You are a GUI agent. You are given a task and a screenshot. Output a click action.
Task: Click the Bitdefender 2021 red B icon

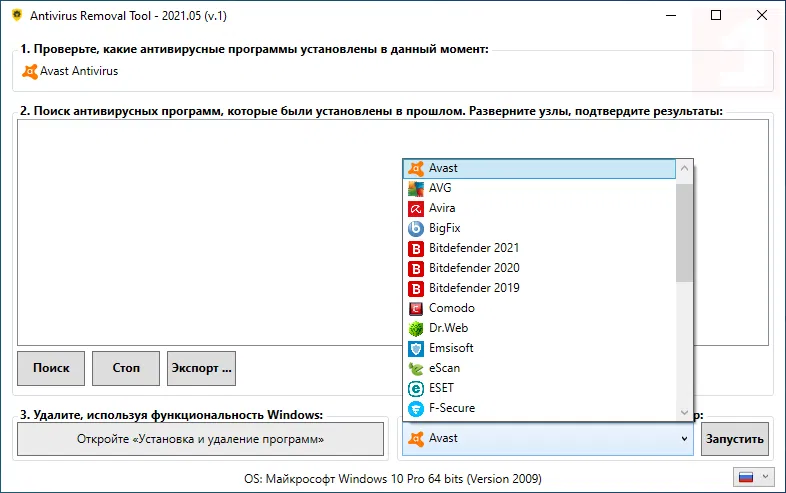point(416,249)
